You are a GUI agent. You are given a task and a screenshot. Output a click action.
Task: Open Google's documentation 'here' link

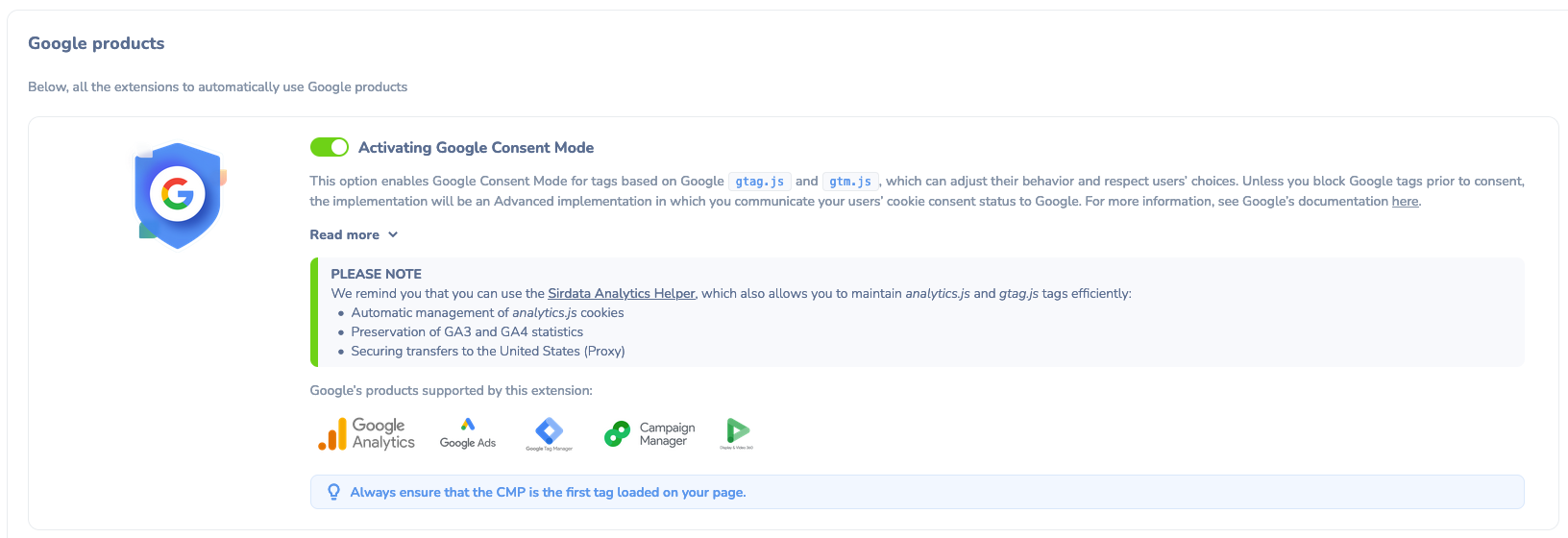click(x=1405, y=201)
